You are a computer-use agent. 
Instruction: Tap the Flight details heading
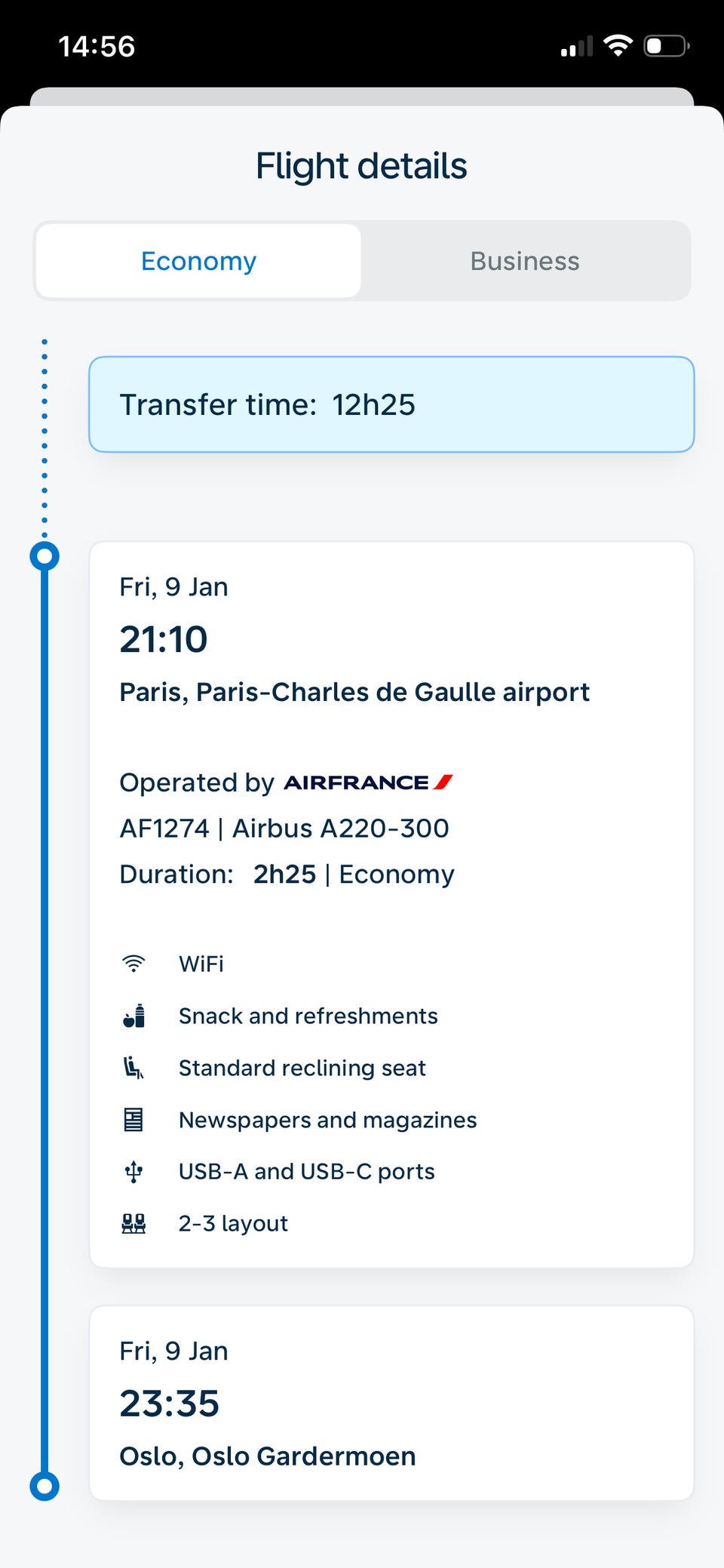pyautogui.click(x=361, y=166)
